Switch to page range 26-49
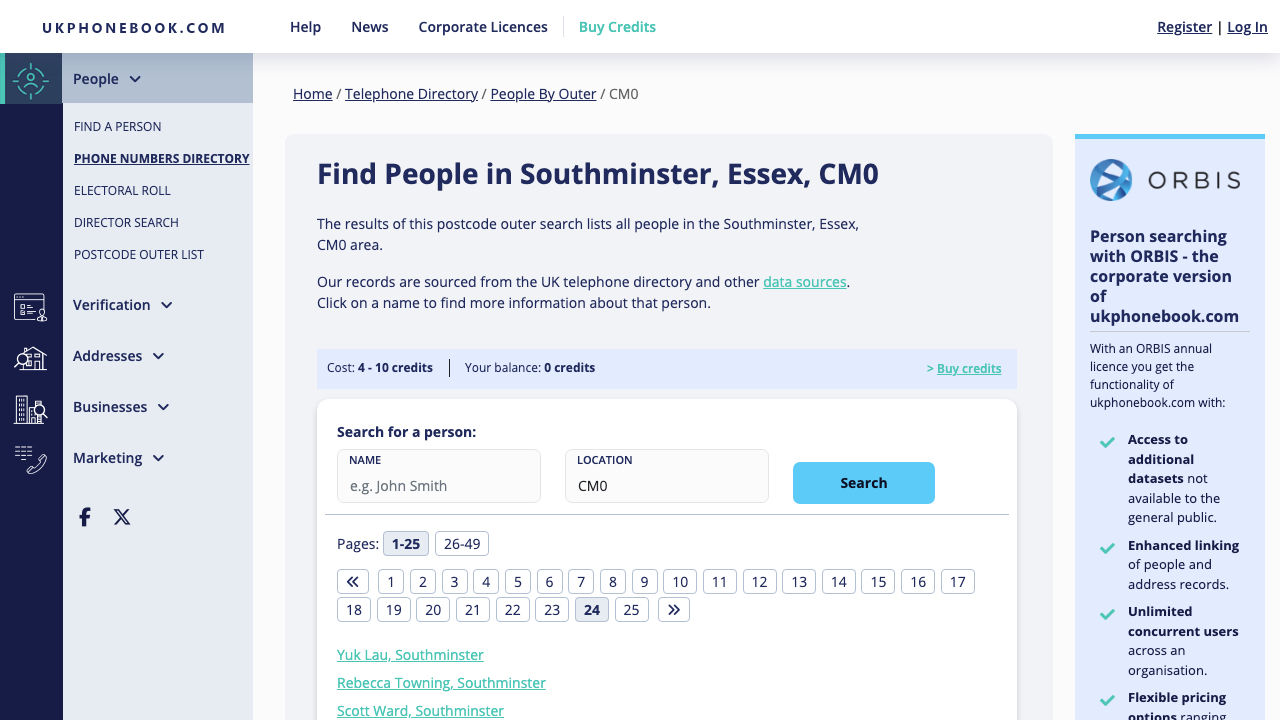 (x=461, y=543)
